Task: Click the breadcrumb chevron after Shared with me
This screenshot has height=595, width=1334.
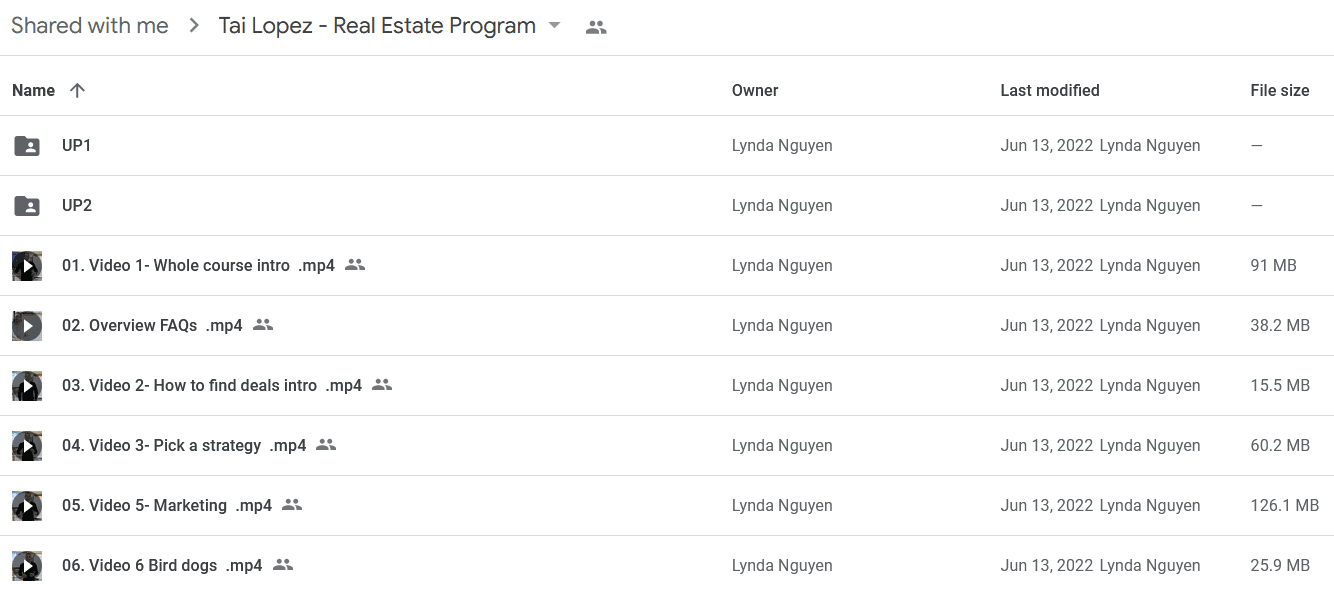Action: coord(194,26)
